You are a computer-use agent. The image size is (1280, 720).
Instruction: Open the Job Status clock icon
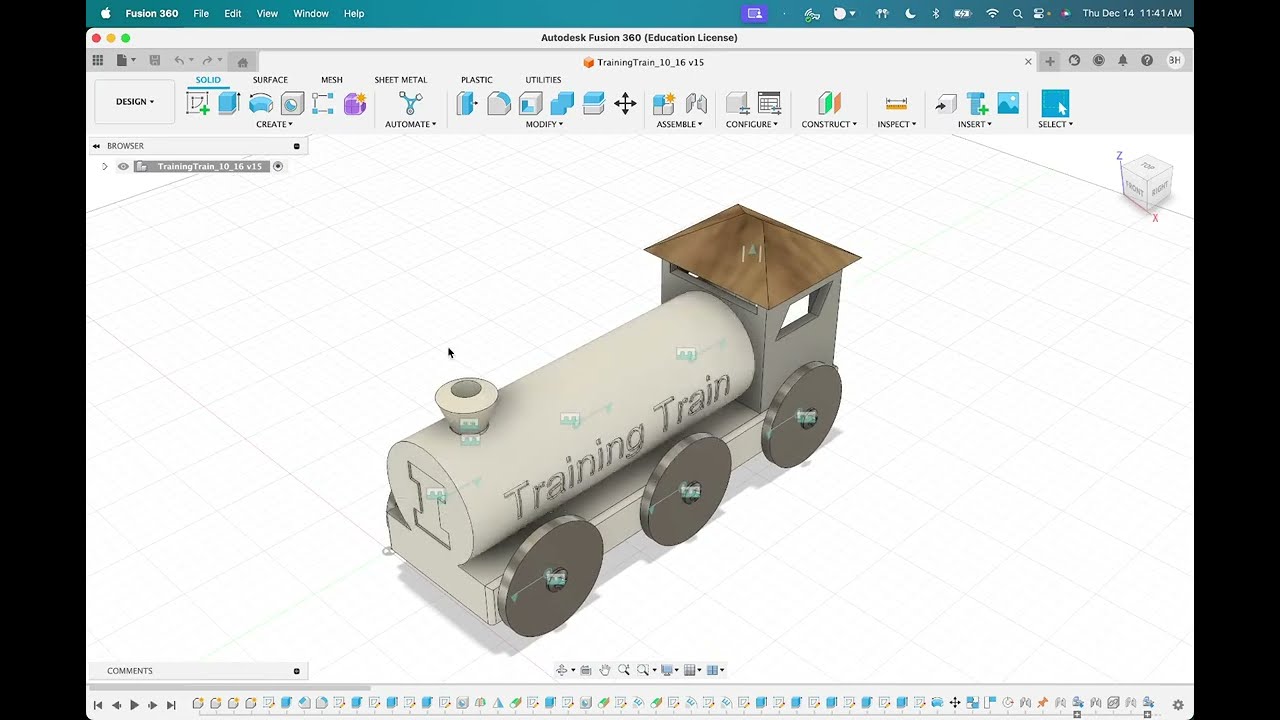(x=1098, y=61)
